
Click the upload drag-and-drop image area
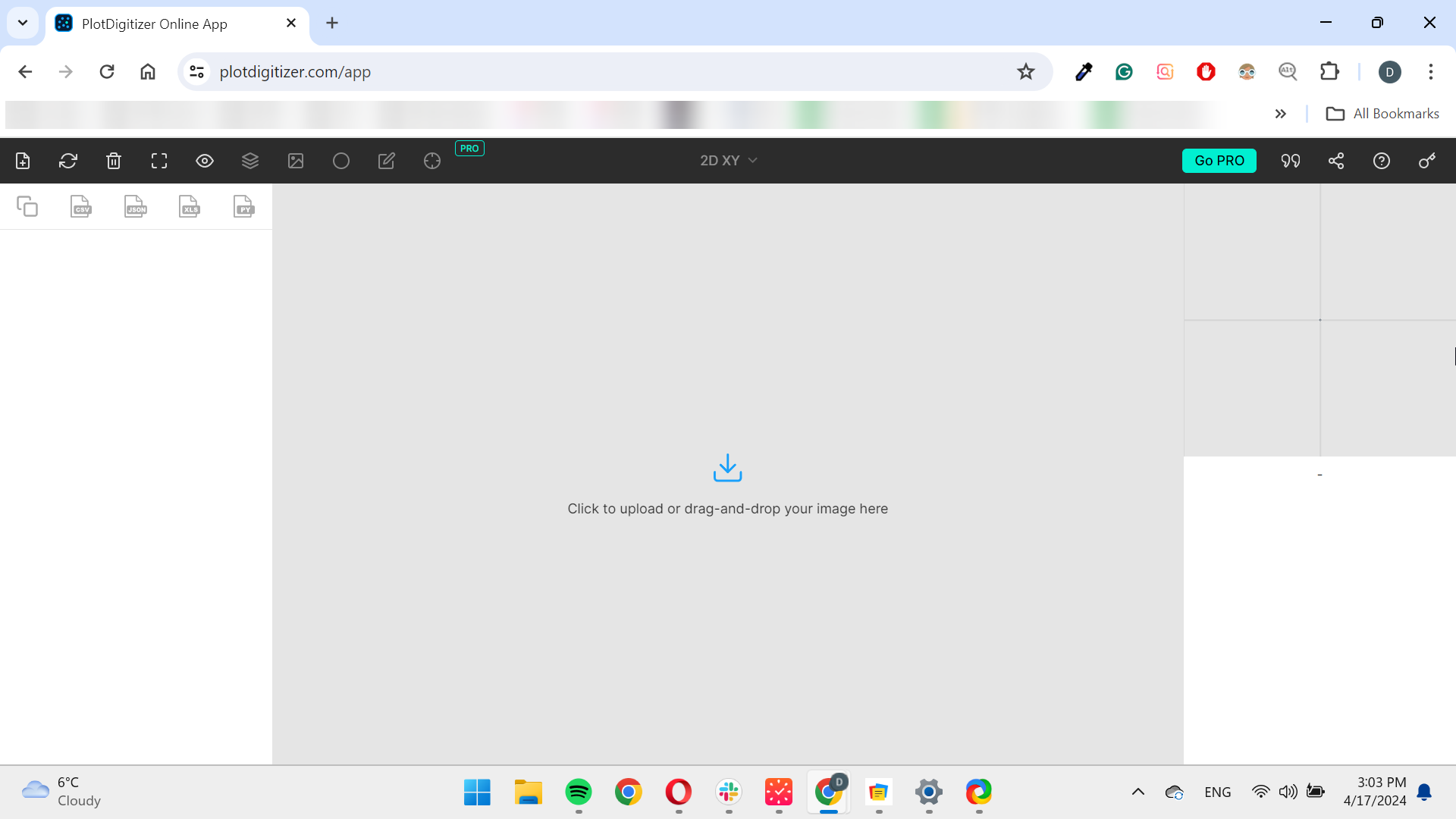pyautogui.click(x=727, y=484)
